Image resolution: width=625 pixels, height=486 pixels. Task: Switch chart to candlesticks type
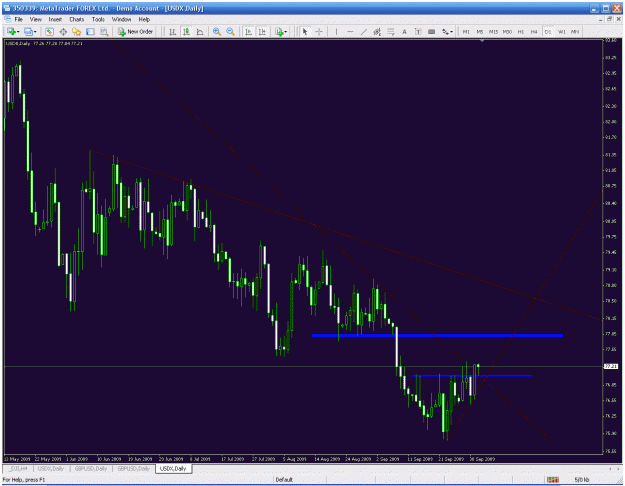click(186, 31)
